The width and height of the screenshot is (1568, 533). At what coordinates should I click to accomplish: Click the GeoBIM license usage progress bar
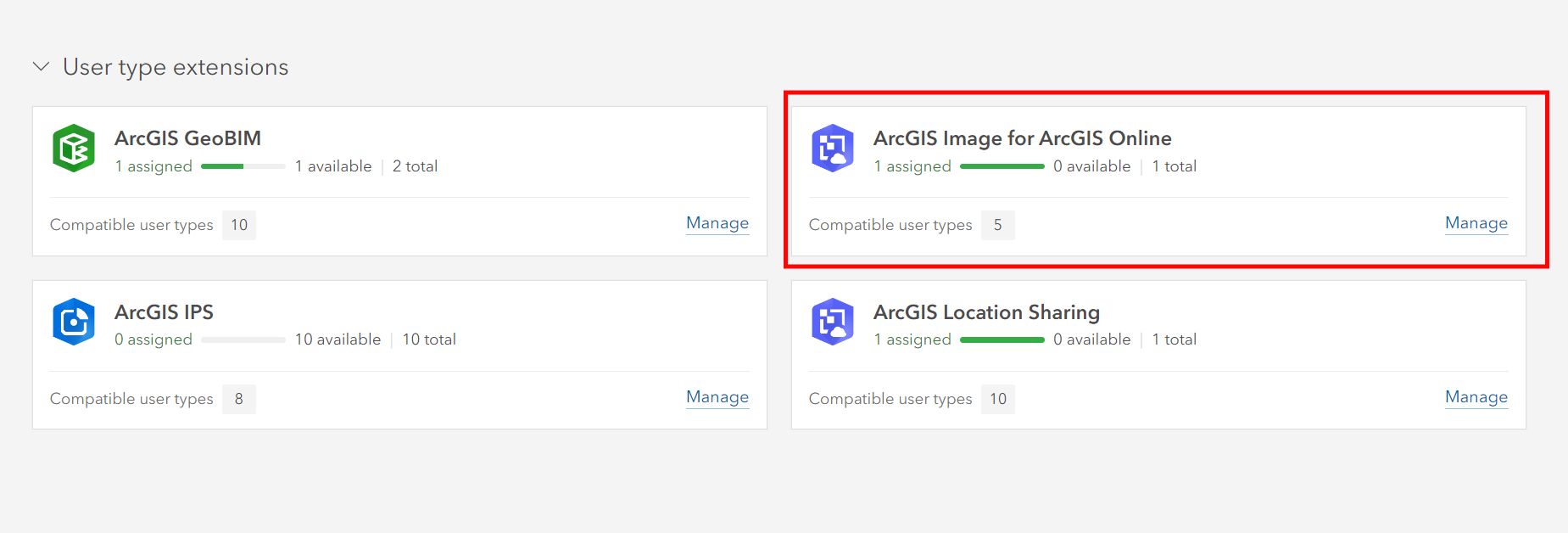[243, 166]
